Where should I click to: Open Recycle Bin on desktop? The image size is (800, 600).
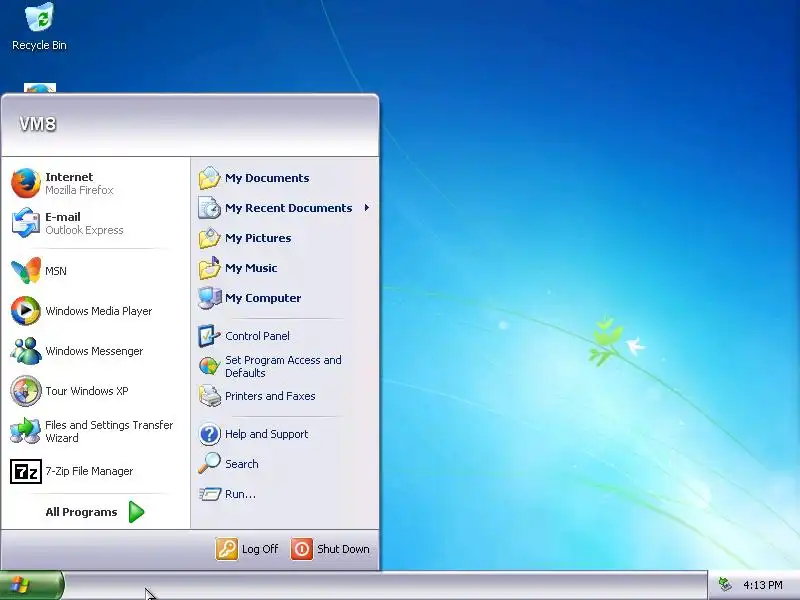click(39, 27)
